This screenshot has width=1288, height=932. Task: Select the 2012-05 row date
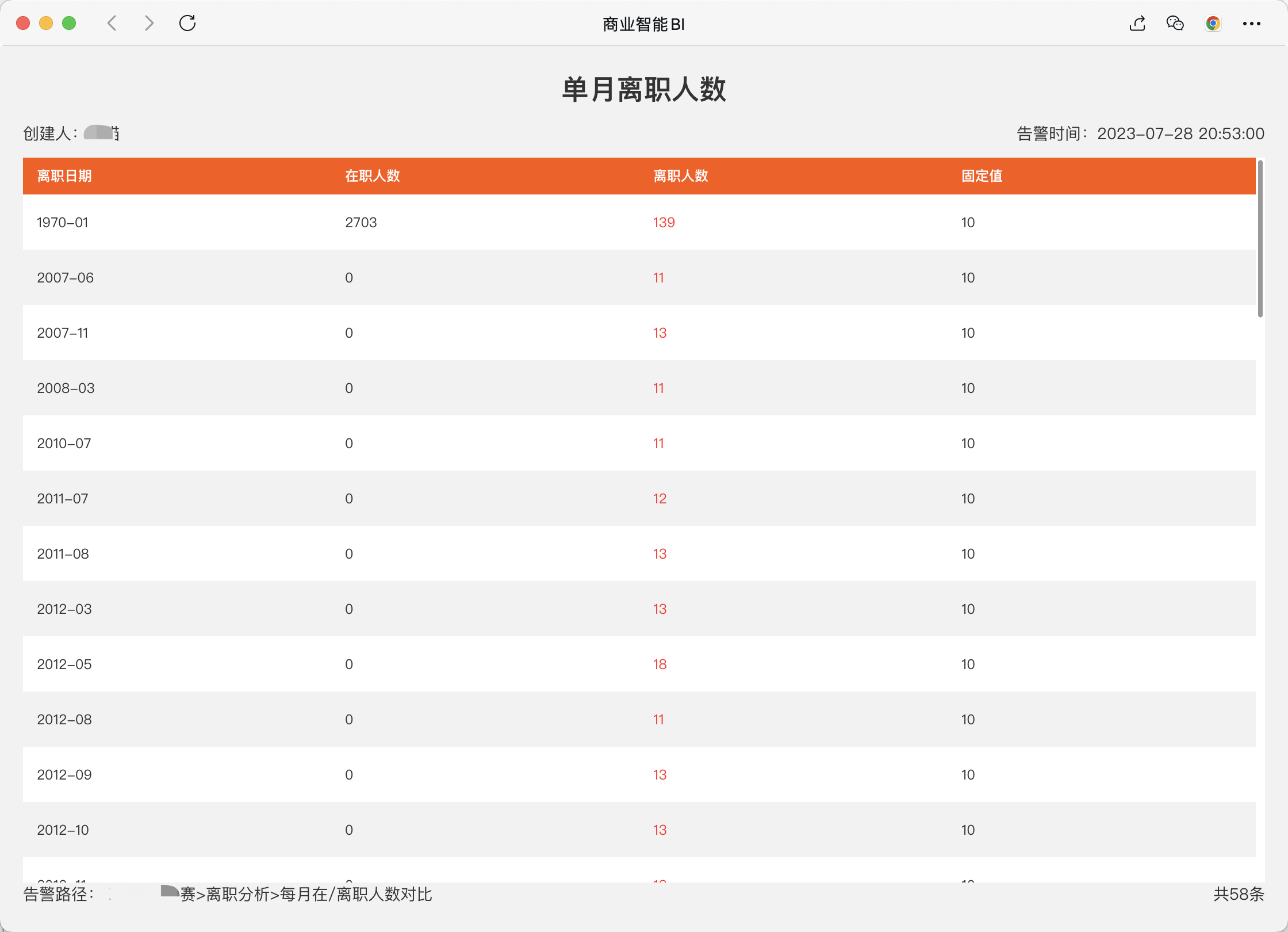tap(64, 664)
